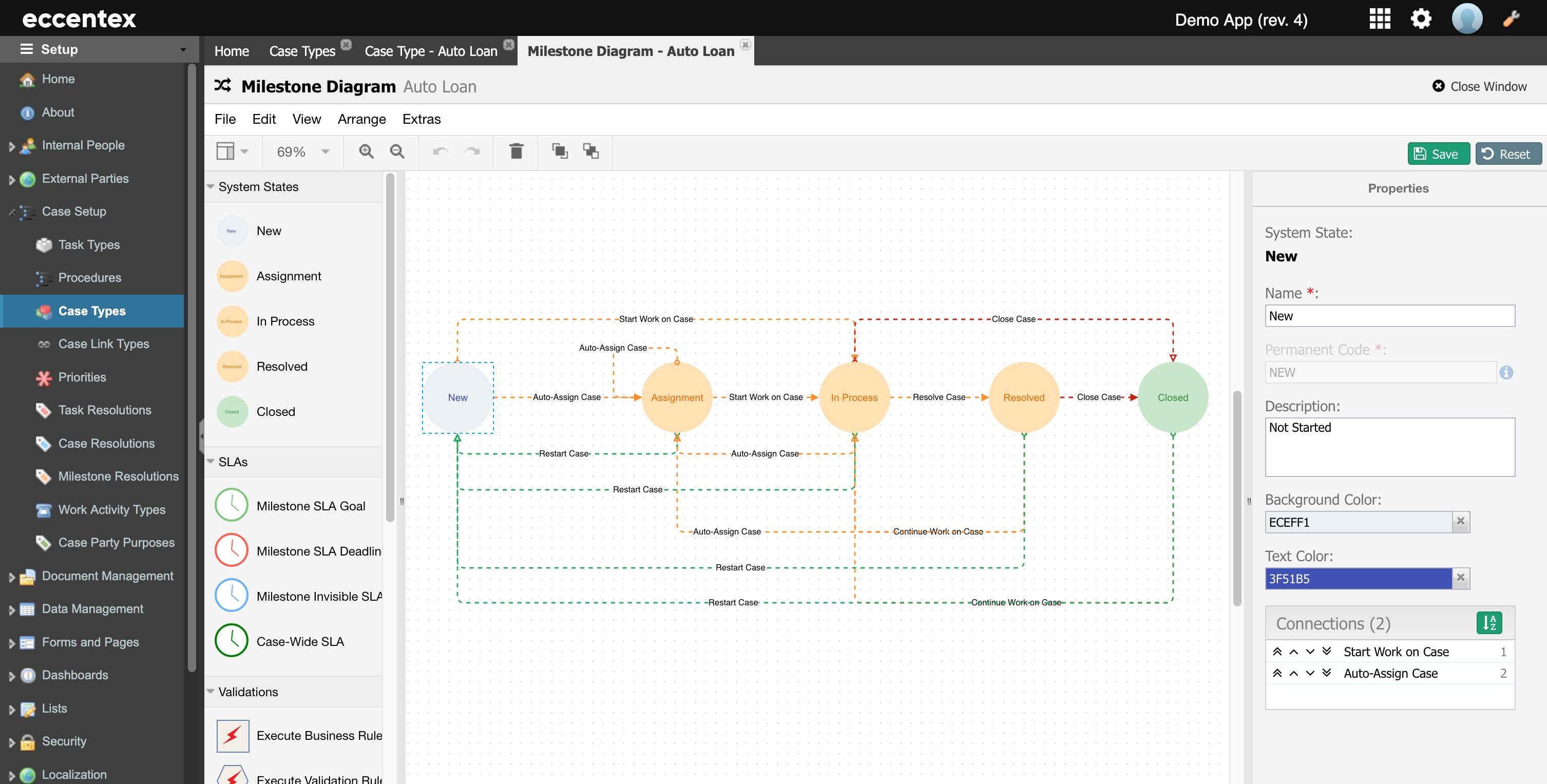The height and width of the screenshot is (784, 1547).
Task: Collapse the SLAs section
Action: click(x=211, y=462)
